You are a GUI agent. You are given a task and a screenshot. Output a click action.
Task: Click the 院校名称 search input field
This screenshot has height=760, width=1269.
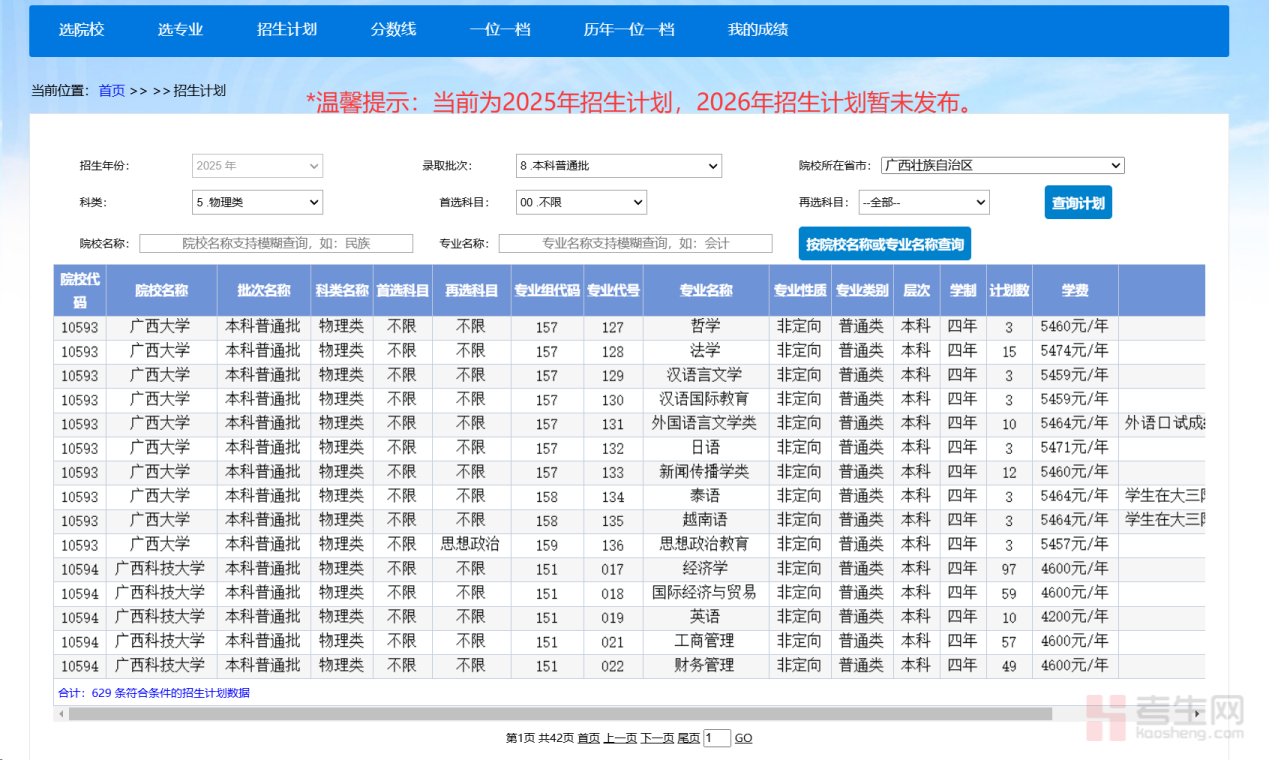pyautogui.click(x=276, y=243)
